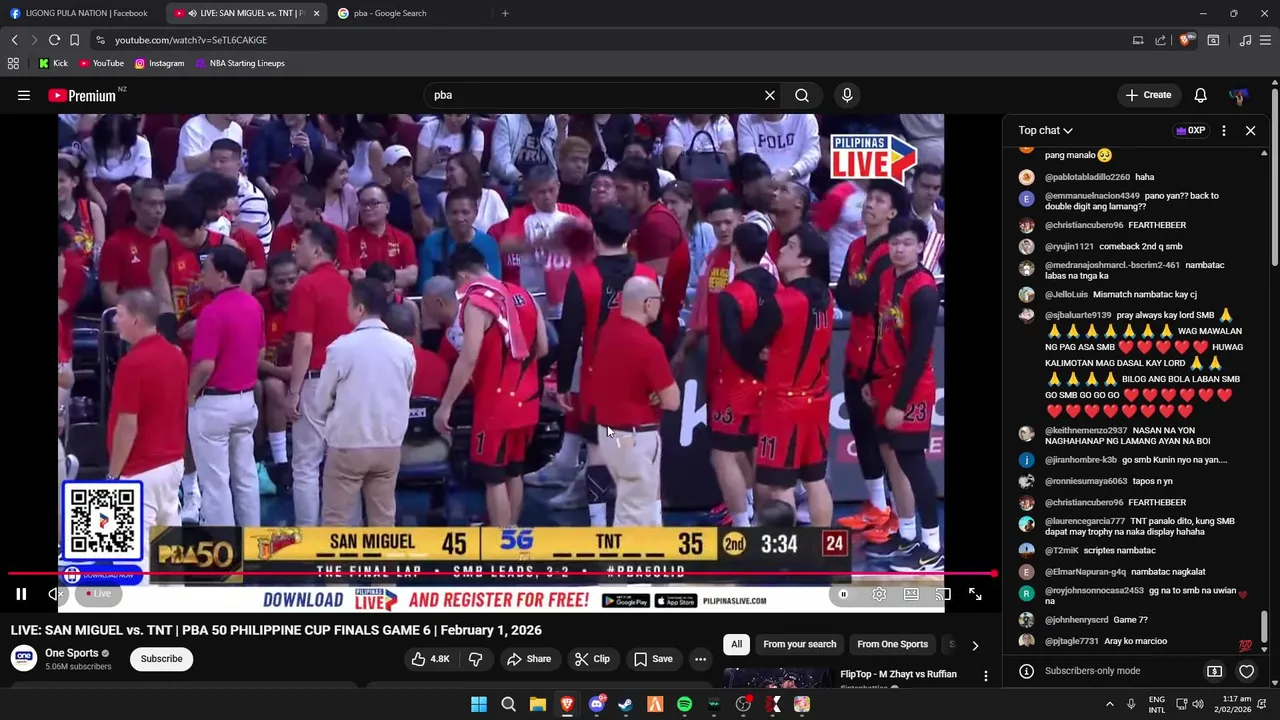This screenshot has height=720, width=1280.
Task: Unmute the video with speaker icon
Action: click(56, 594)
